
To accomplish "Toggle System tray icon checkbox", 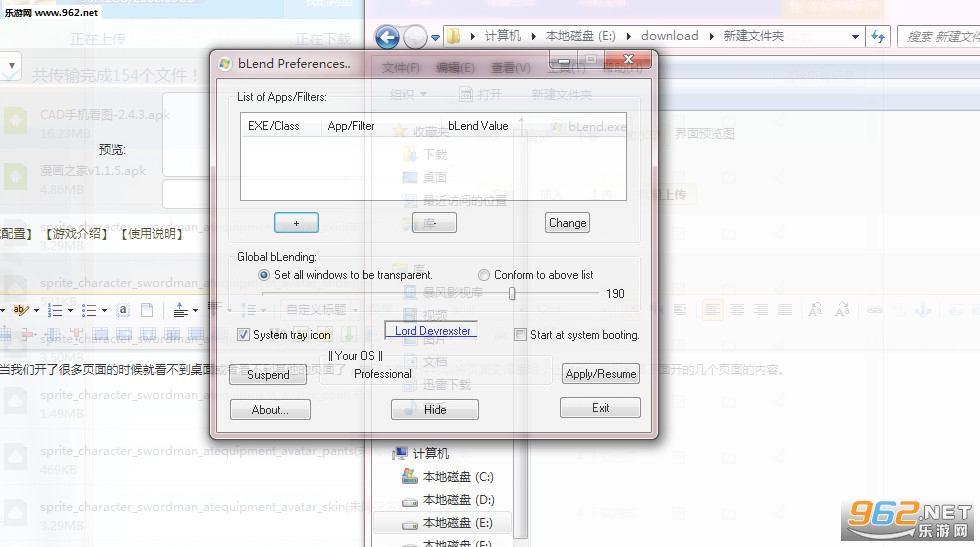I will 244,335.
